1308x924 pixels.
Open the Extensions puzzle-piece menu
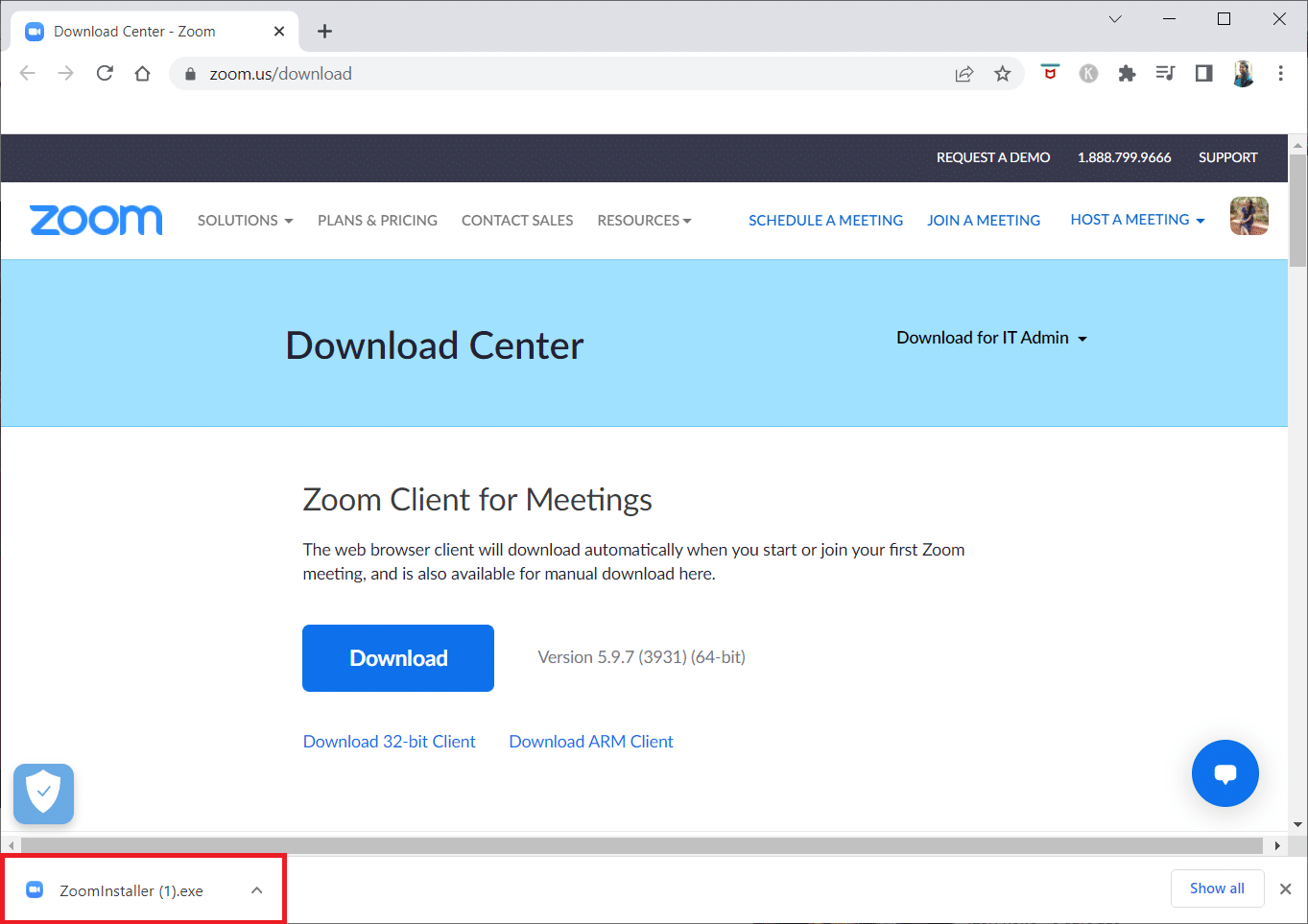1127,74
